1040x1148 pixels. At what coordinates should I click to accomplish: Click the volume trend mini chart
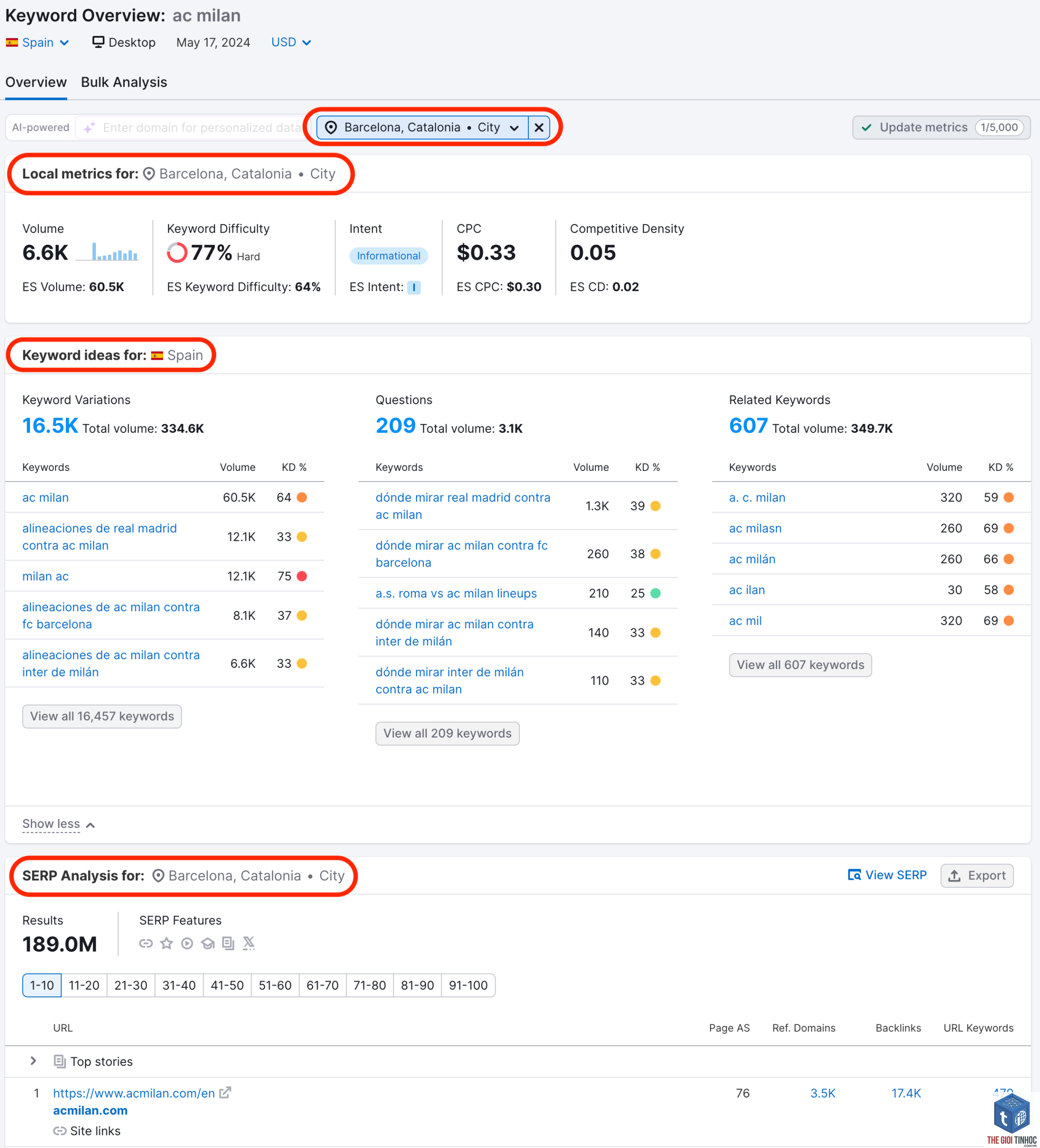107,252
